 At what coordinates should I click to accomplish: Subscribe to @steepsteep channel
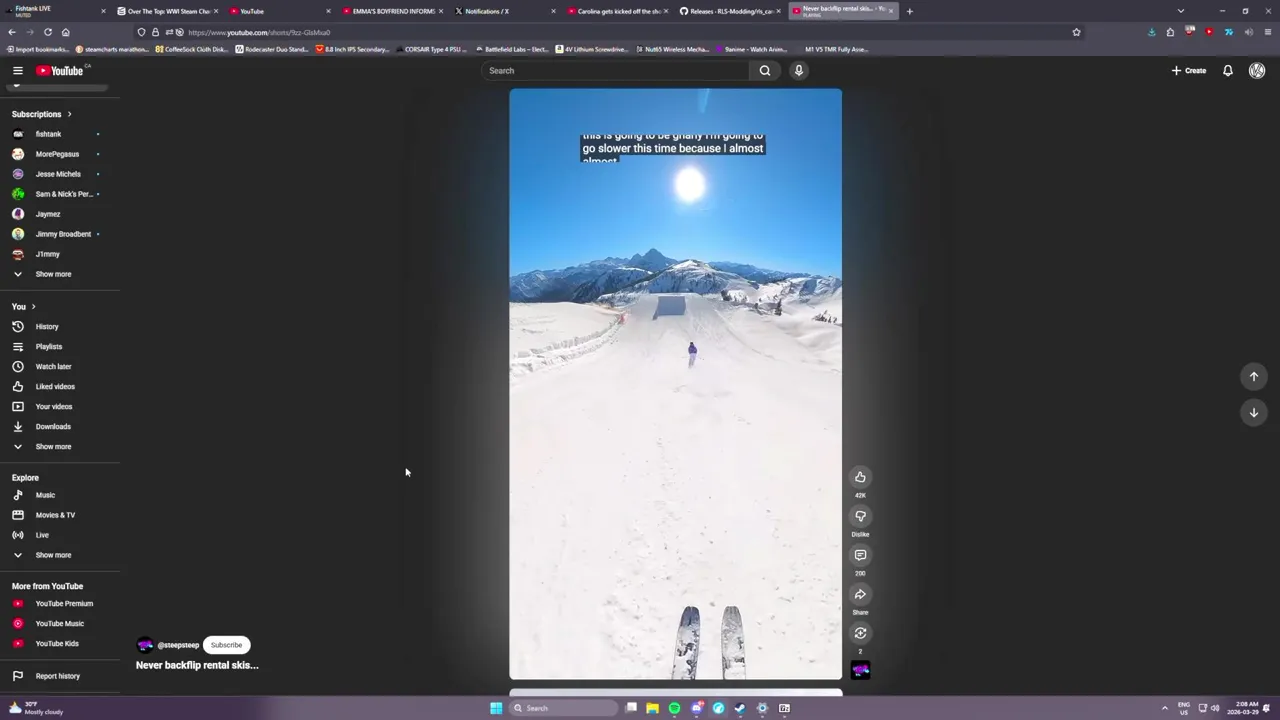226,645
